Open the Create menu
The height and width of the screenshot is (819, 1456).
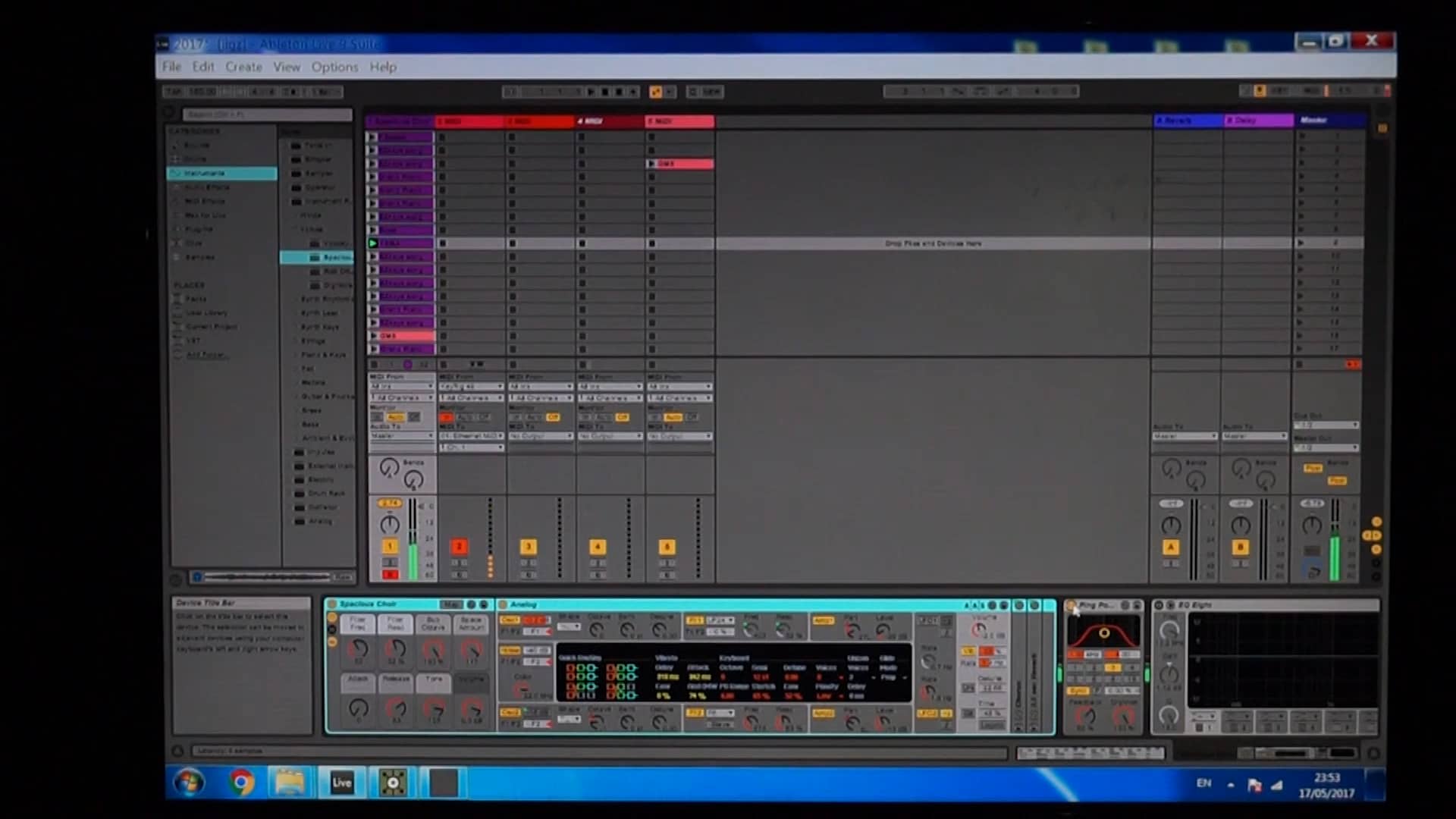tap(243, 67)
